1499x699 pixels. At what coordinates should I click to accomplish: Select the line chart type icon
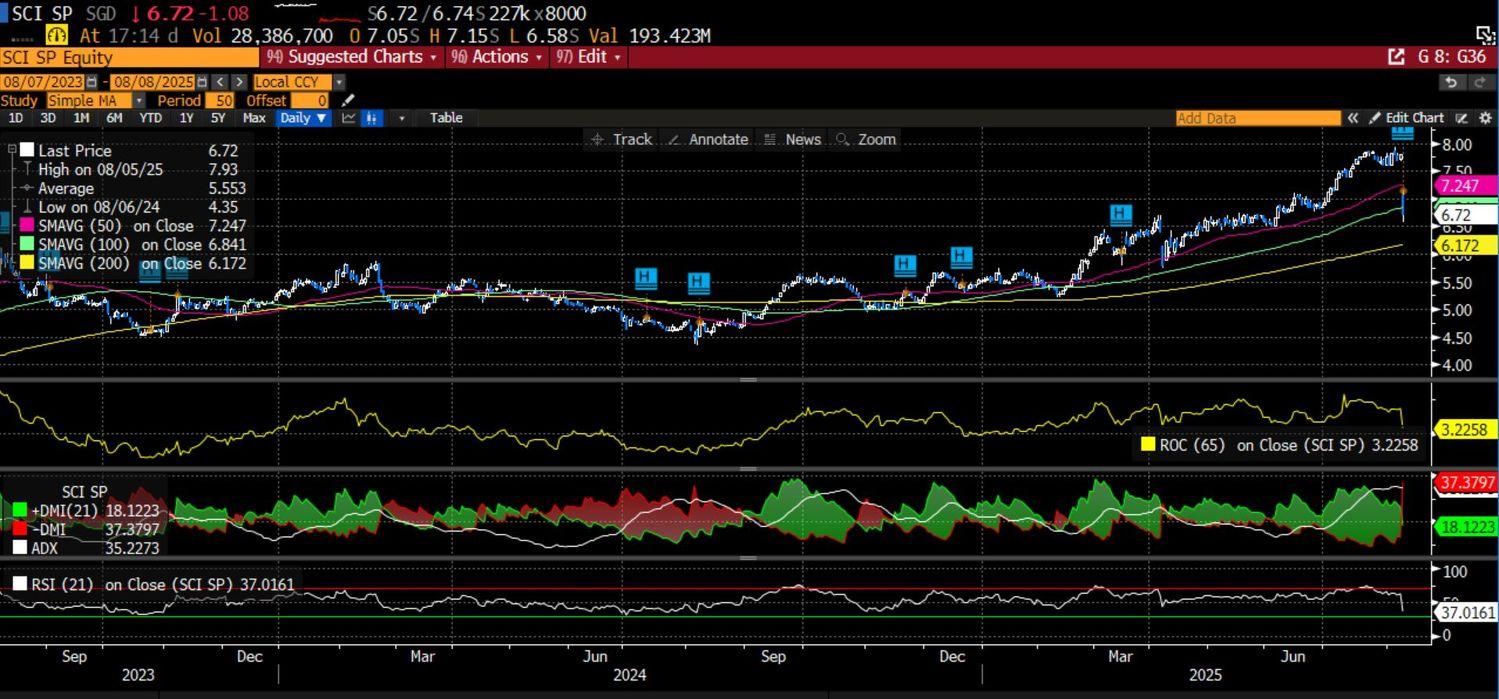point(349,118)
